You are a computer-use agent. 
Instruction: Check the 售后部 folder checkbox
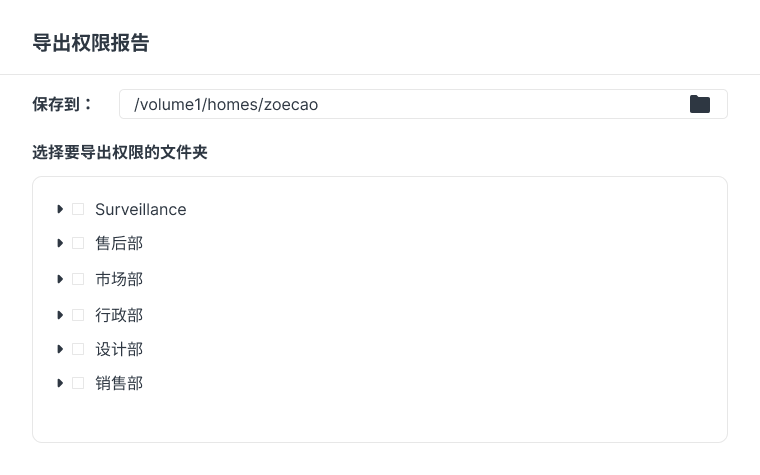[78, 243]
